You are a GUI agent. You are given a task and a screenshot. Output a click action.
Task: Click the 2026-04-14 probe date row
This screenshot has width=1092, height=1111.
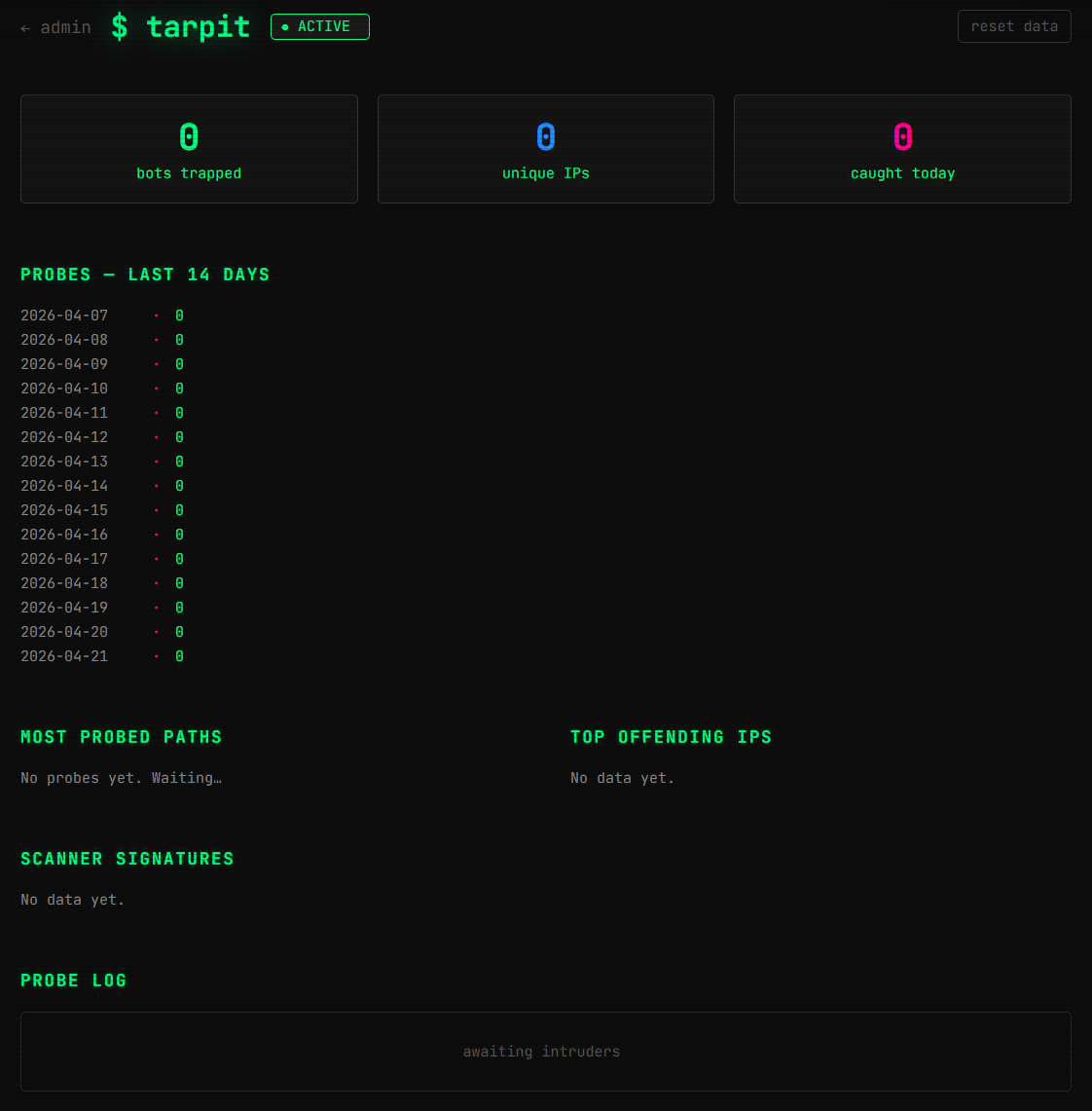pyautogui.click(x=64, y=486)
